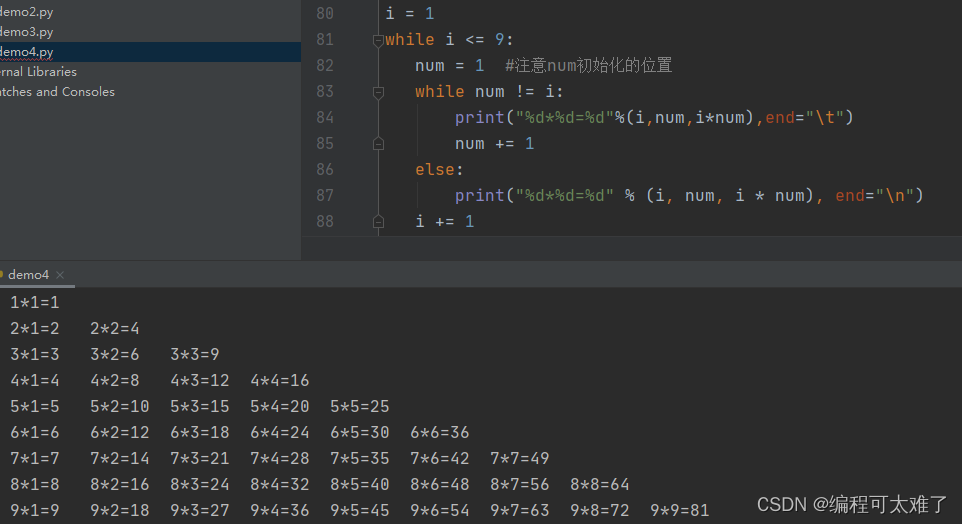Image resolution: width=962 pixels, height=524 pixels.
Task: Switch to the demo4 run tab
Action: 28,275
